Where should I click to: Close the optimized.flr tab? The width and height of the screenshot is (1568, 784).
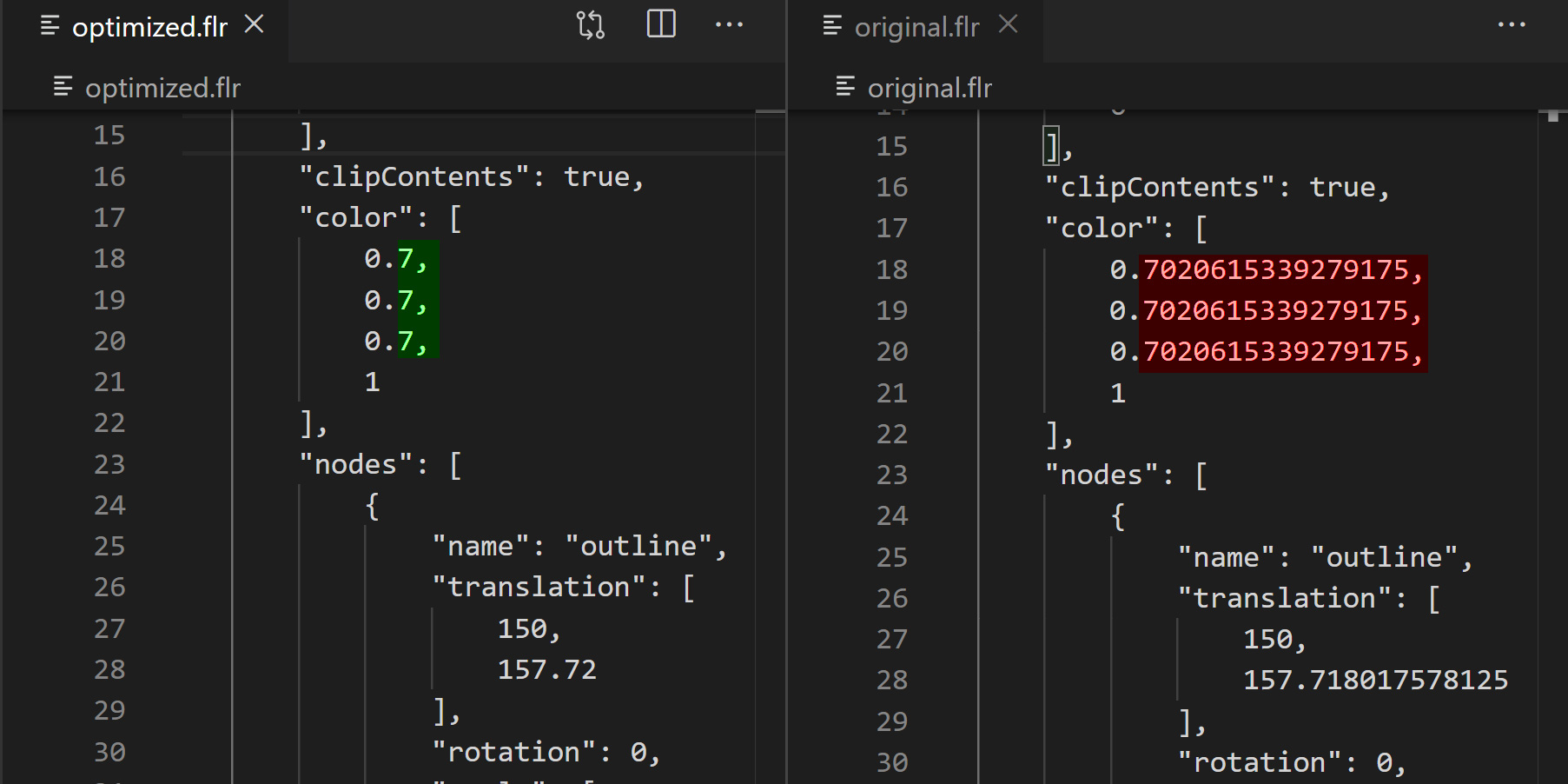254,24
